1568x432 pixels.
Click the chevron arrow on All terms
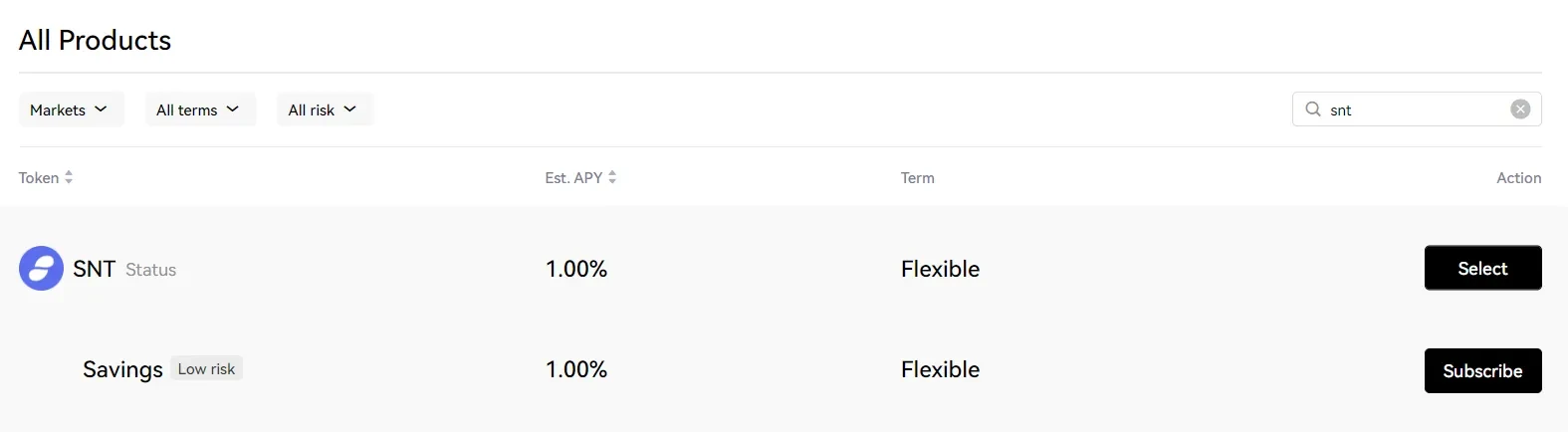232,109
